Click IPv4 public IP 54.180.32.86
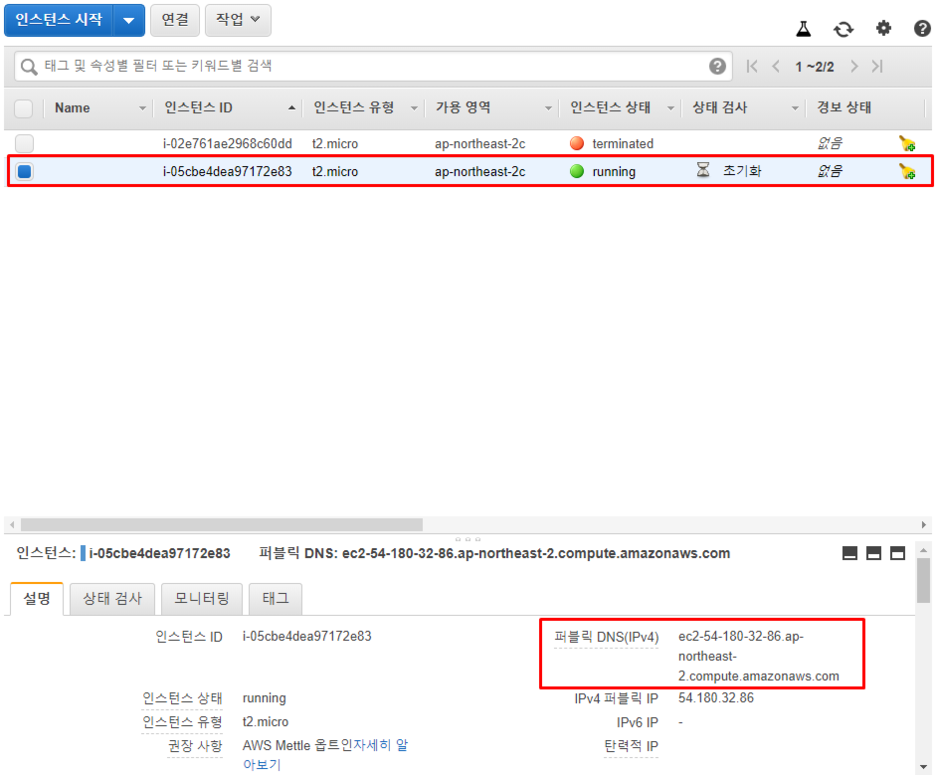This screenshot has height=775, width=936. coord(716,698)
